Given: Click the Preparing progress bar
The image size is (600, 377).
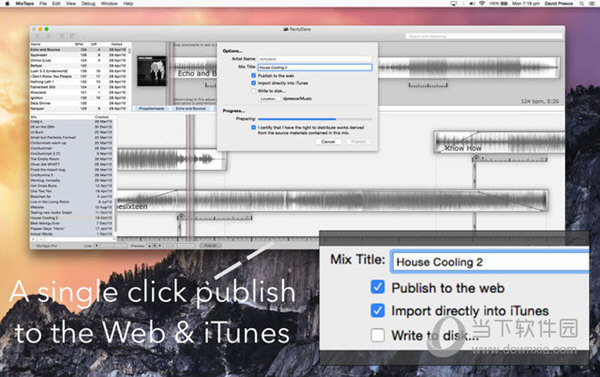Looking at the screenshot, I should pos(315,119).
